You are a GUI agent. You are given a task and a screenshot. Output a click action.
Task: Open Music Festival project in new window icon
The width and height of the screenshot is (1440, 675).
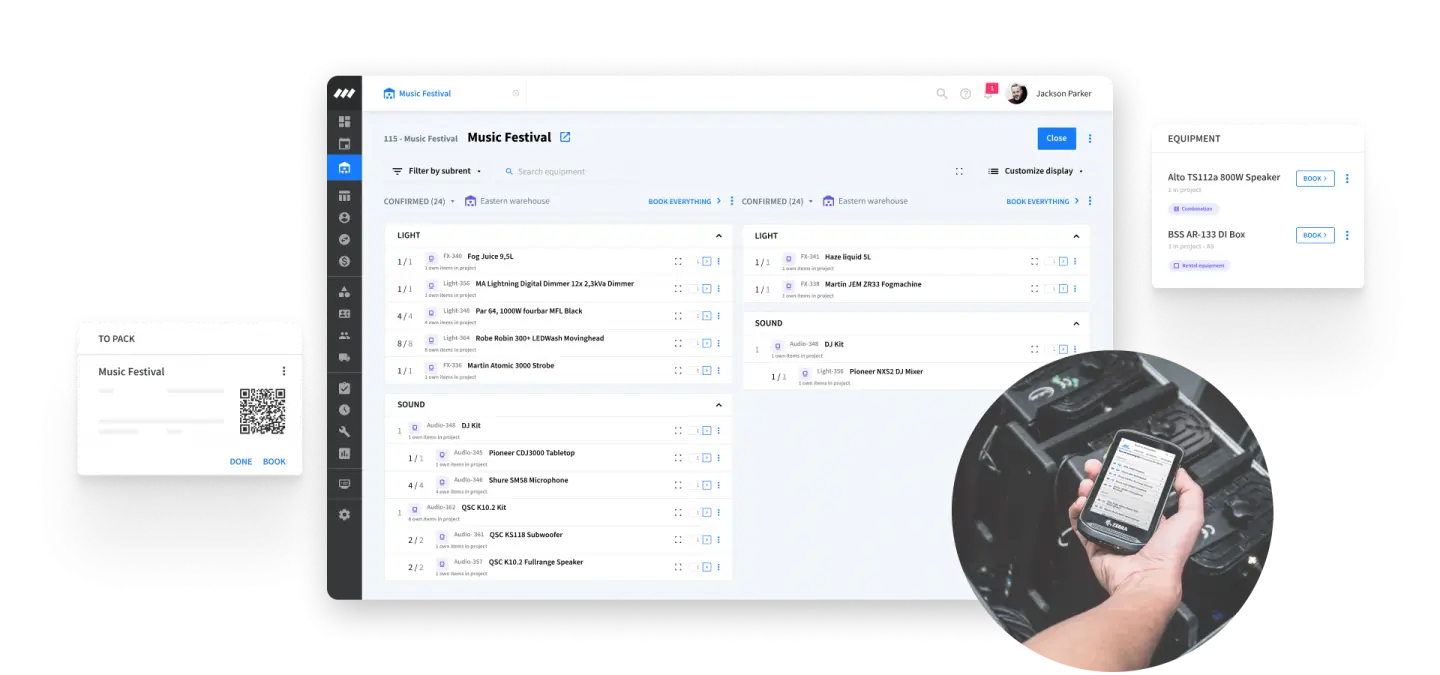pyautogui.click(x=565, y=137)
